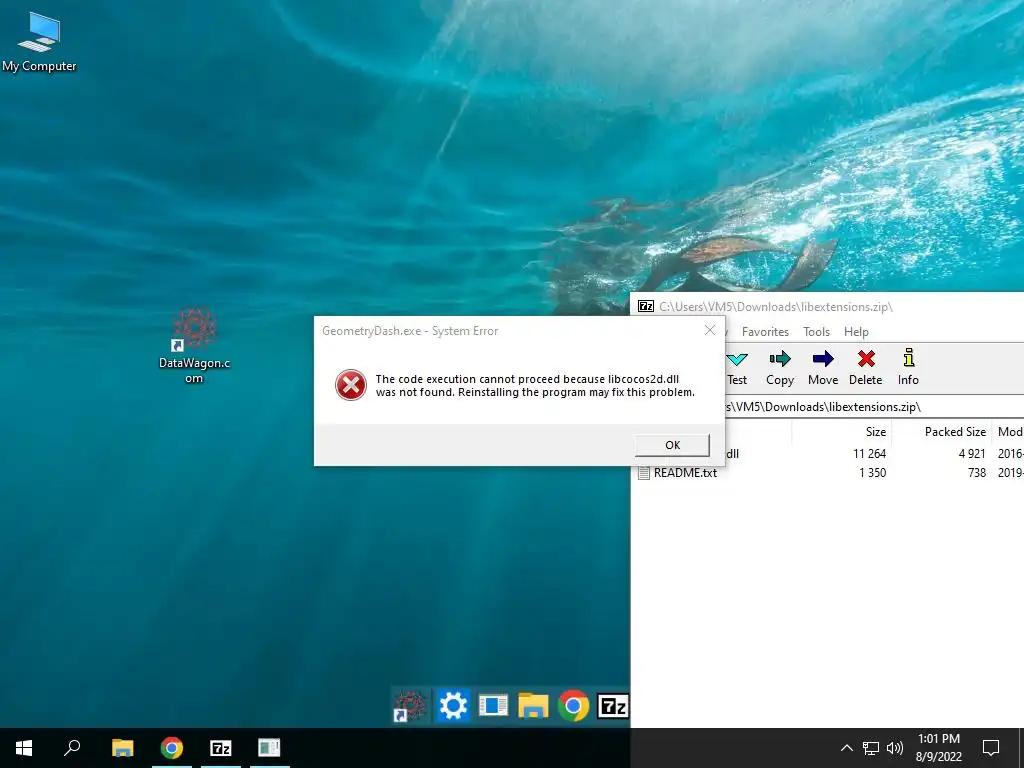Click the Info icon in the 7-Zip toolbar
1024x768 pixels.
[908, 368]
